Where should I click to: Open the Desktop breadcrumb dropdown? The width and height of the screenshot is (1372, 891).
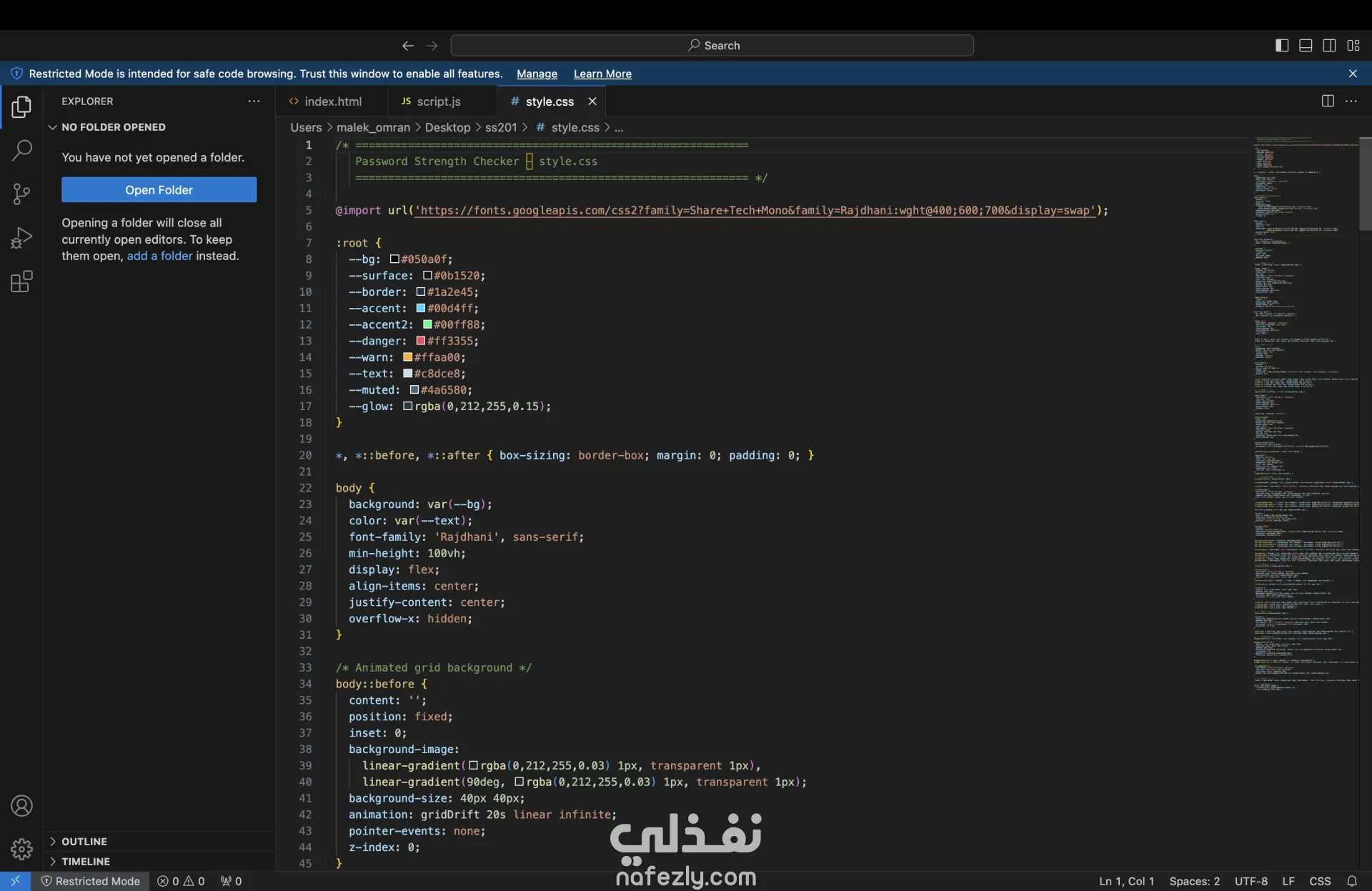447,127
